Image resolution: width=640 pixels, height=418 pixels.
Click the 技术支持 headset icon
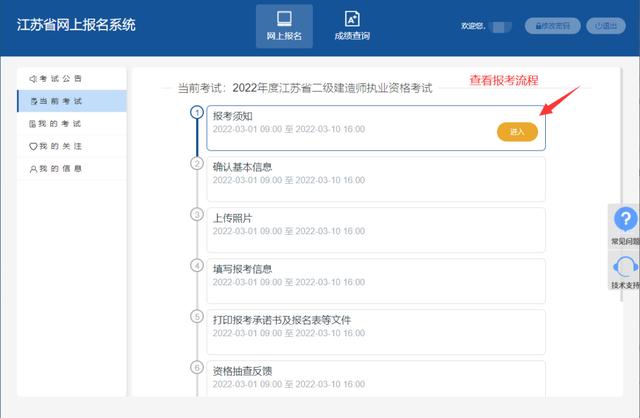[x=625, y=267]
